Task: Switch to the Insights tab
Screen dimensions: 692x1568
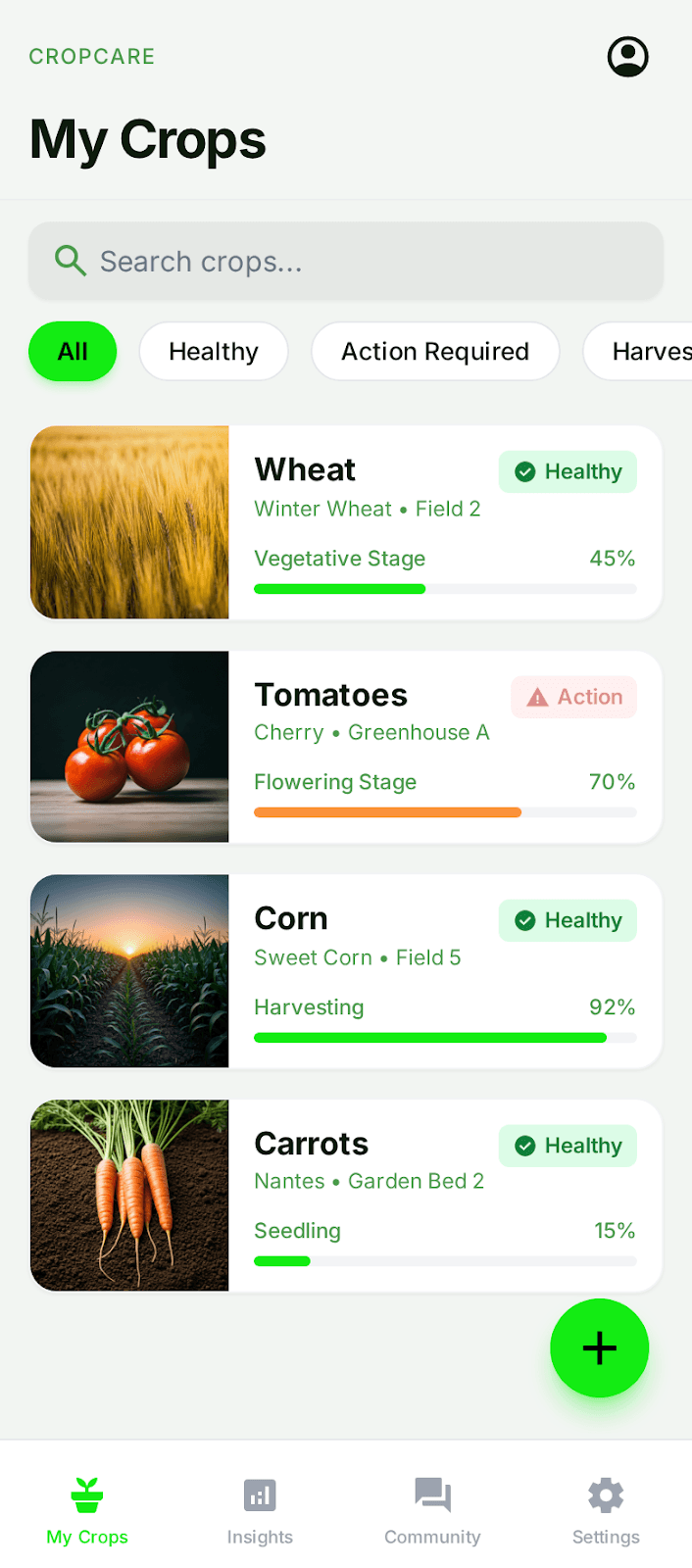Action: (259, 1509)
